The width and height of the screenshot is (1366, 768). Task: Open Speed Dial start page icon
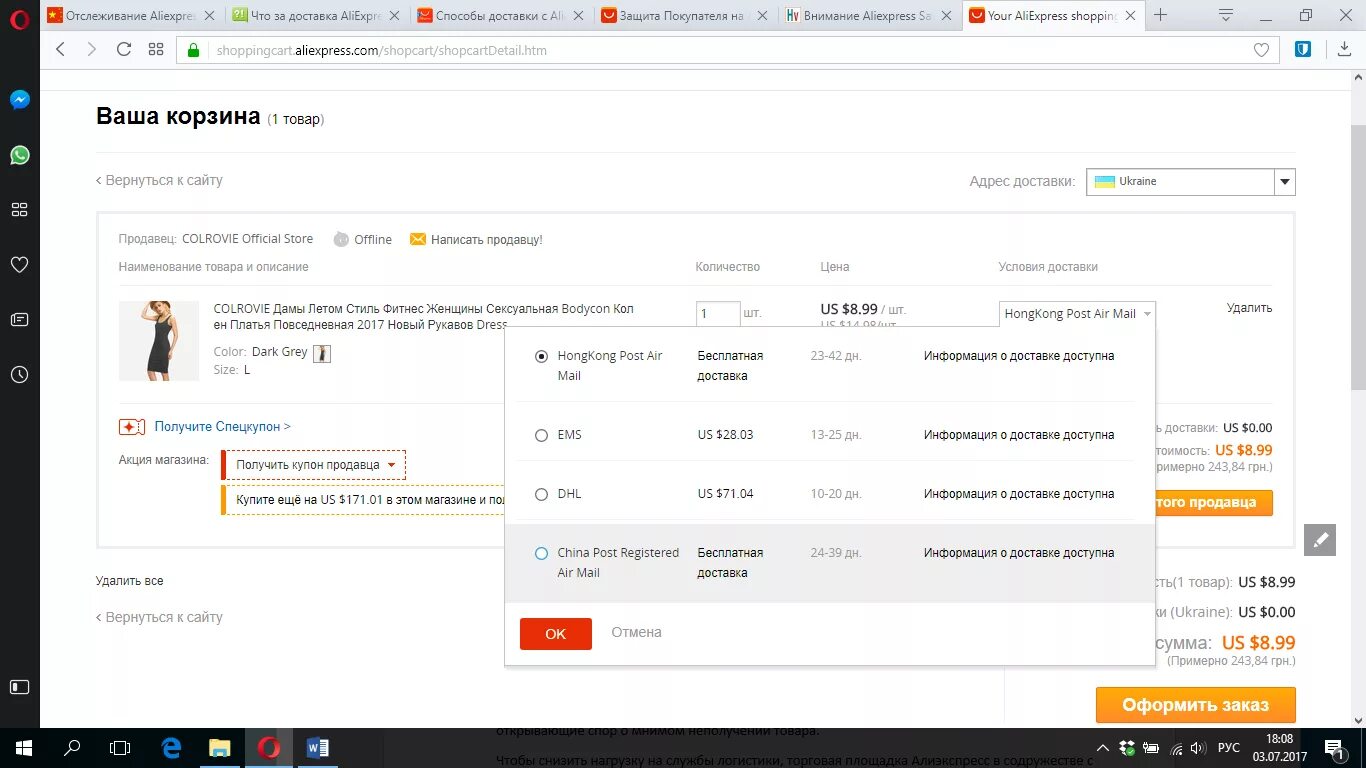click(x=156, y=50)
